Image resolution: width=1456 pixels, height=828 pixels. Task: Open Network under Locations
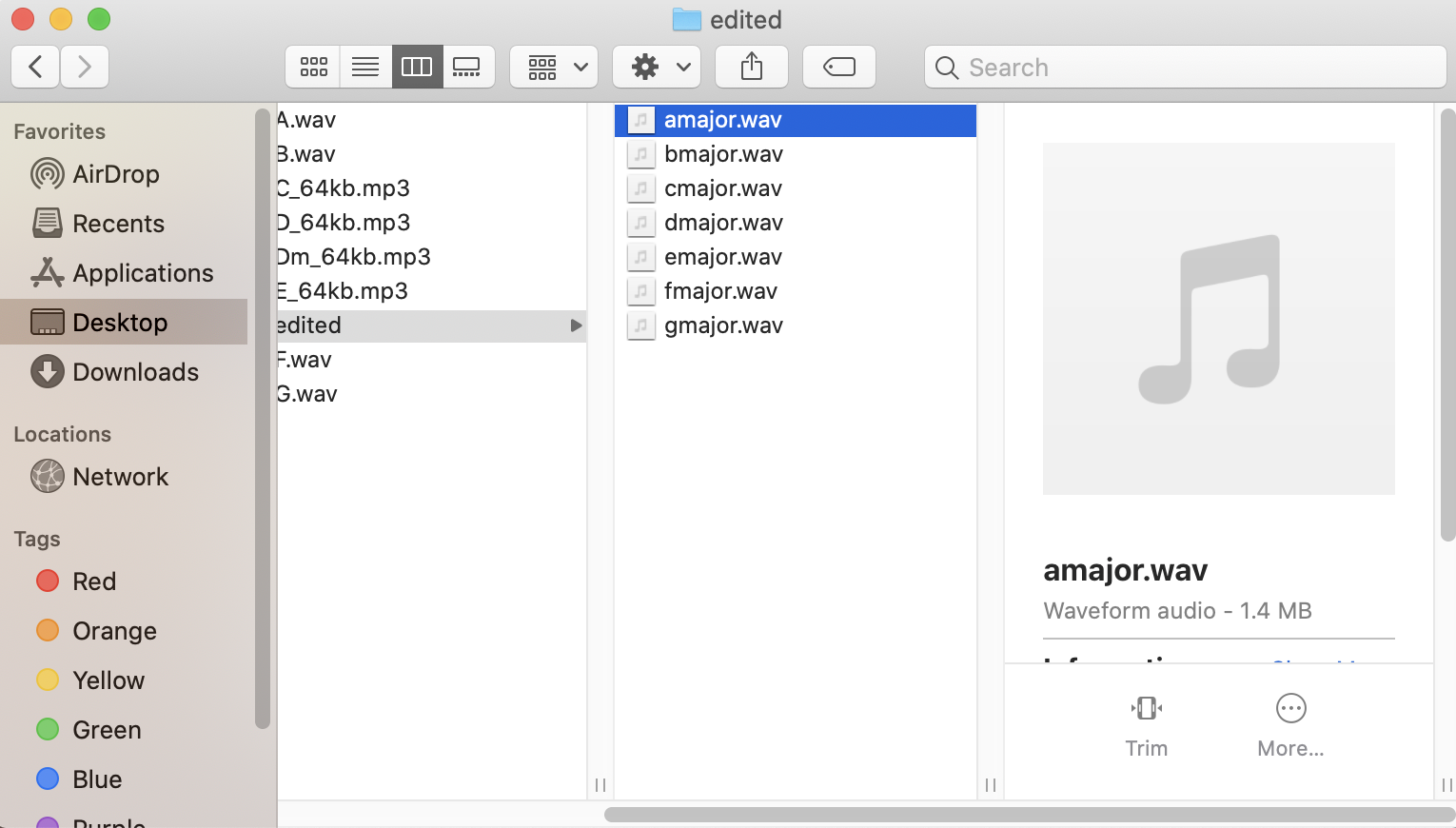coord(124,477)
